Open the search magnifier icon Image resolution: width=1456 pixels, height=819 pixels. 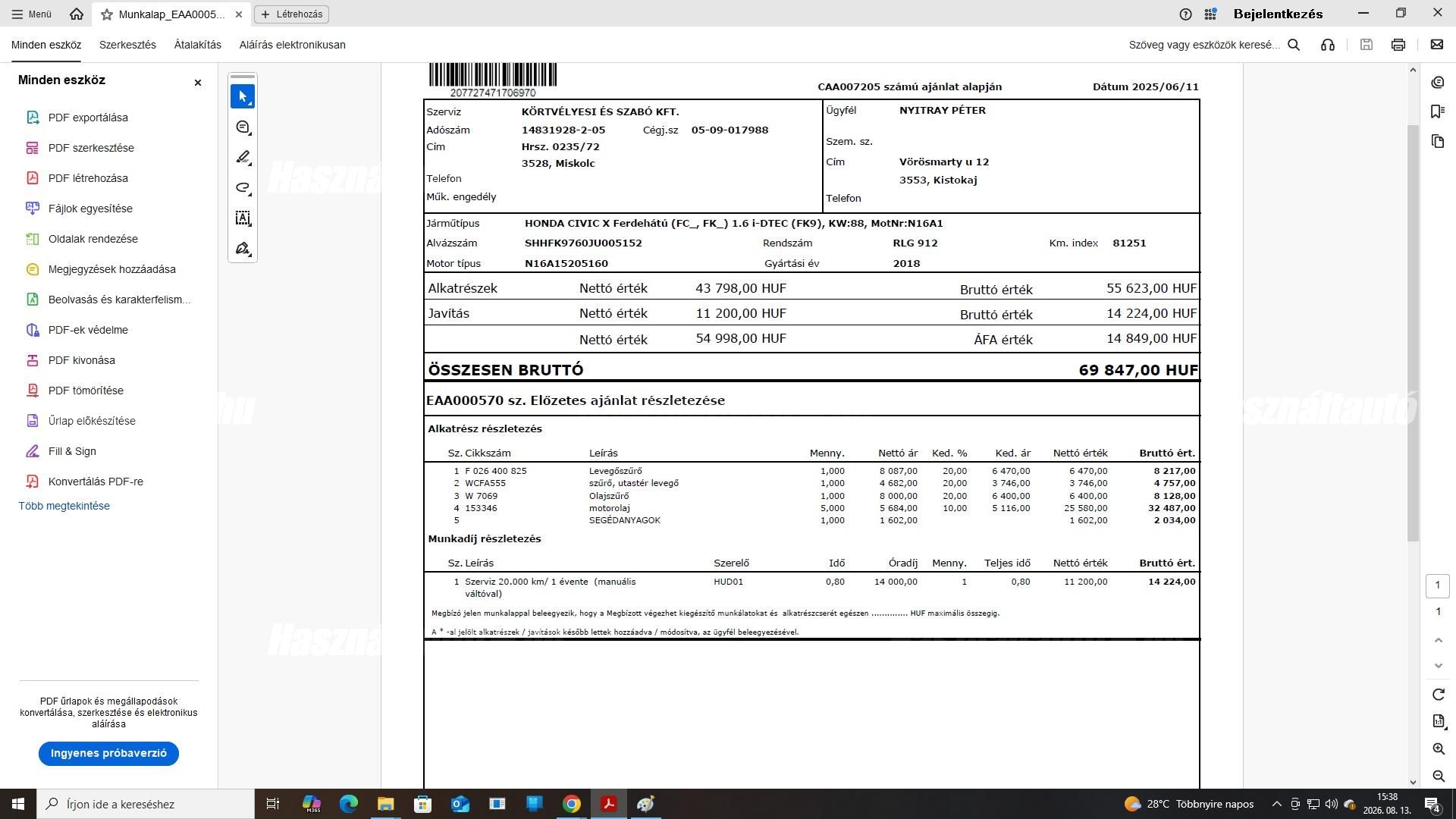coord(1294,45)
